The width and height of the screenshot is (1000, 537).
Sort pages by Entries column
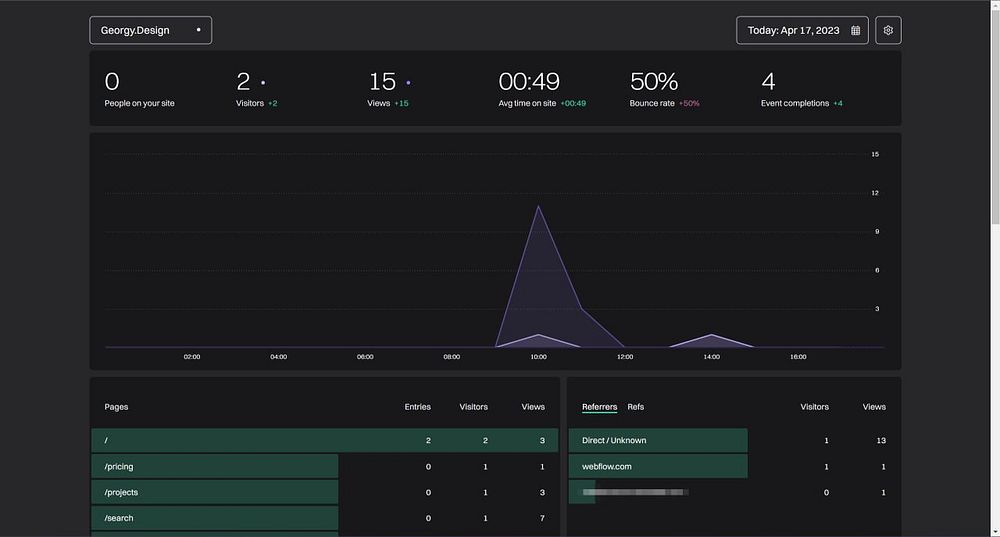click(417, 407)
